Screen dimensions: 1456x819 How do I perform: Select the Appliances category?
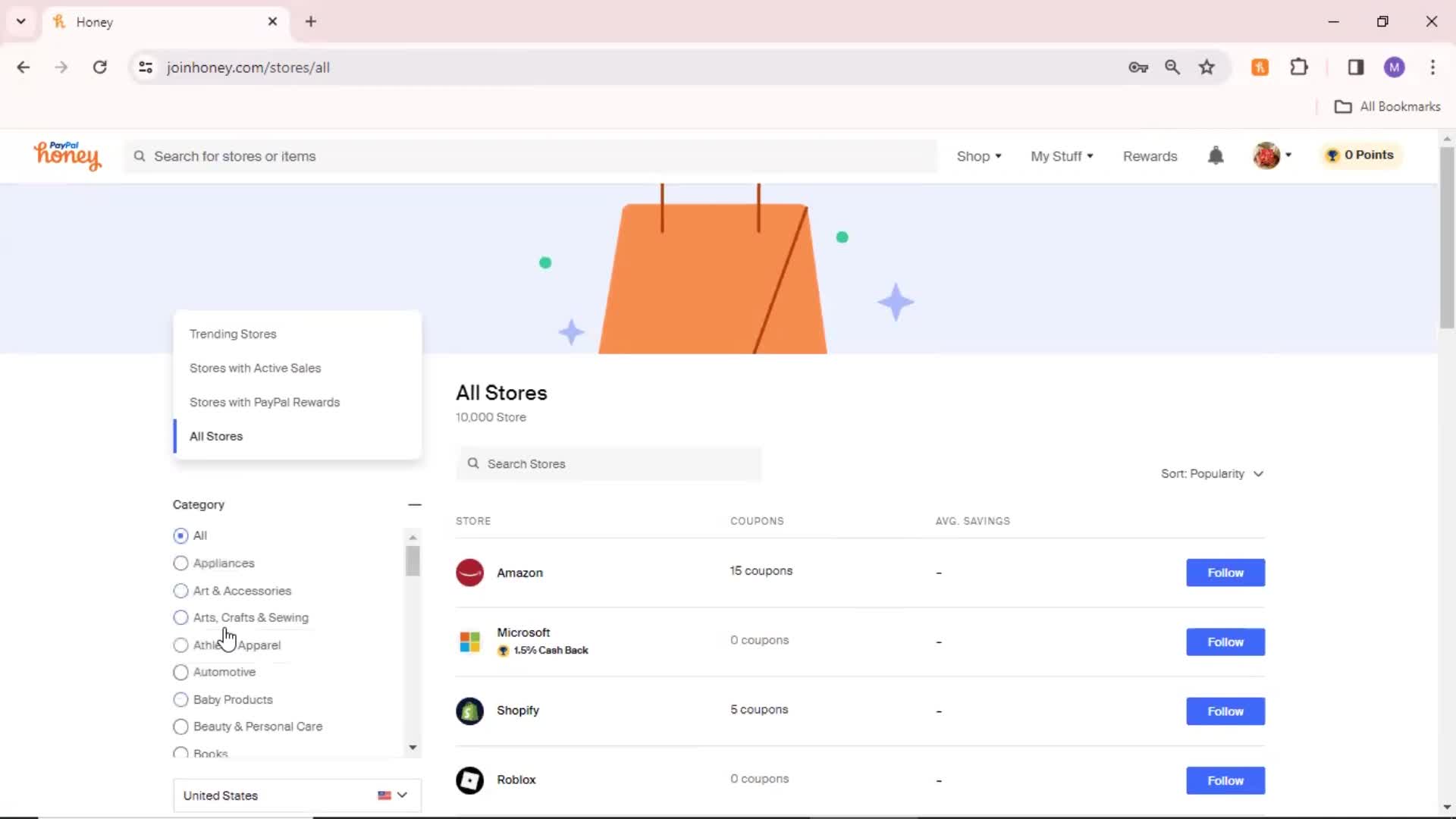click(x=180, y=563)
